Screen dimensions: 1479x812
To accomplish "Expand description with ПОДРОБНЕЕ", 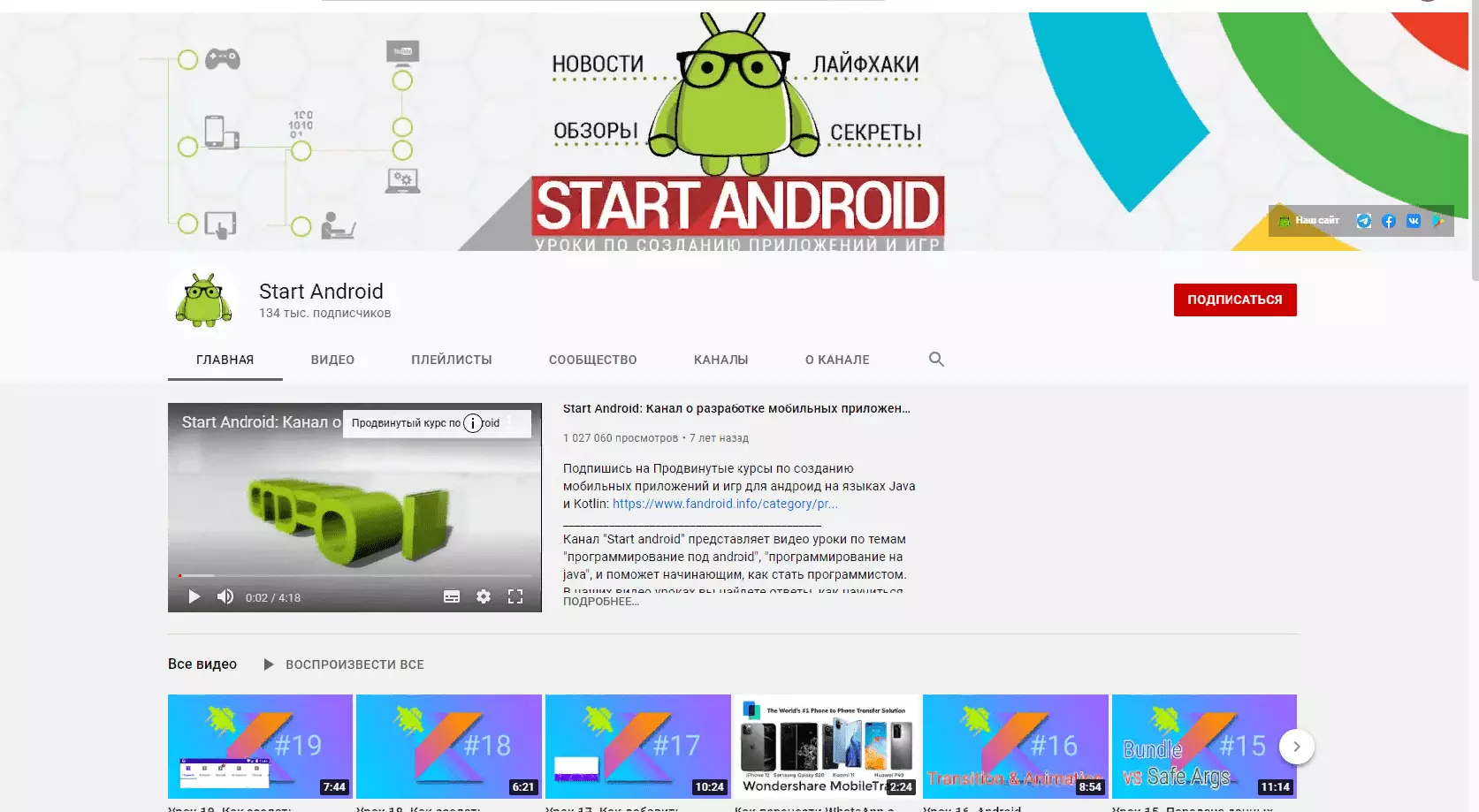I will pyautogui.click(x=600, y=602).
